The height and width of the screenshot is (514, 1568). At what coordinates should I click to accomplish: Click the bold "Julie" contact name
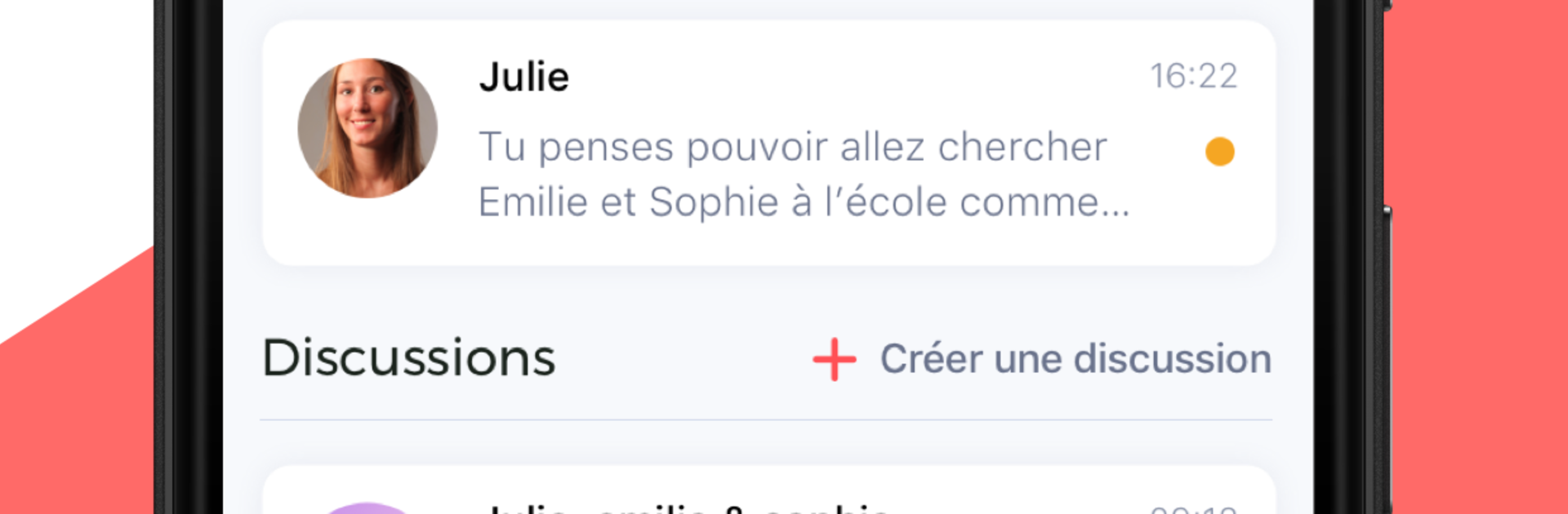pos(523,78)
